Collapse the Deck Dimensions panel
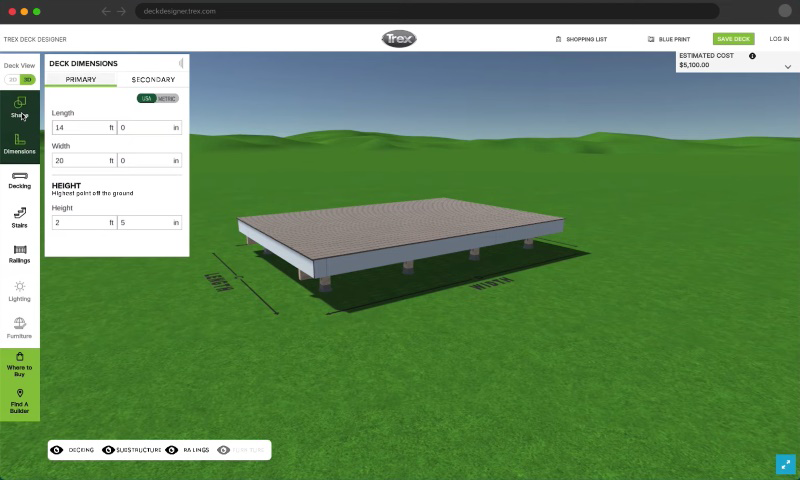This screenshot has width=800, height=480. [181, 63]
